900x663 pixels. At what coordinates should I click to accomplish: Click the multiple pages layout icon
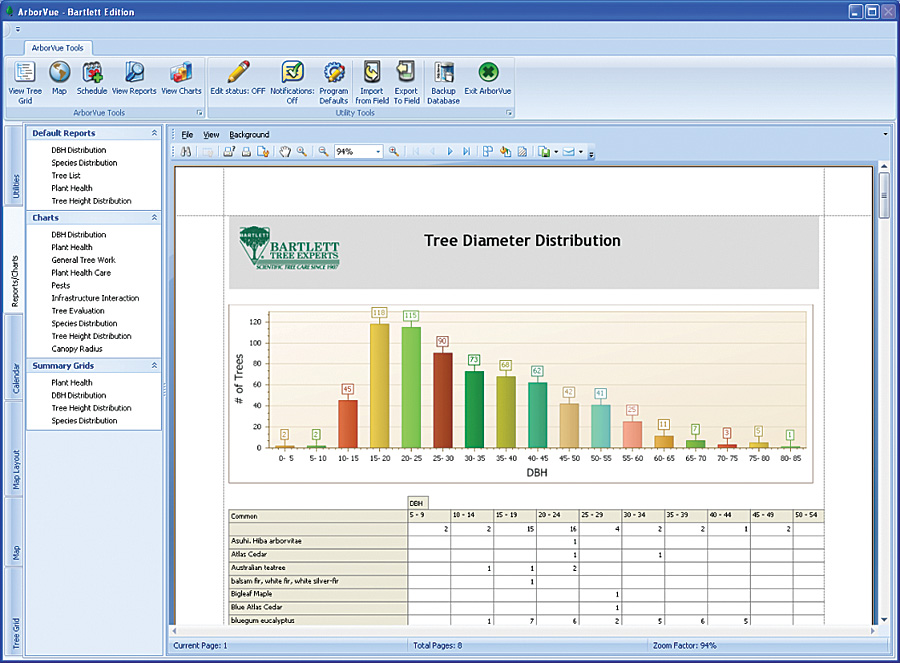tap(488, 152)
